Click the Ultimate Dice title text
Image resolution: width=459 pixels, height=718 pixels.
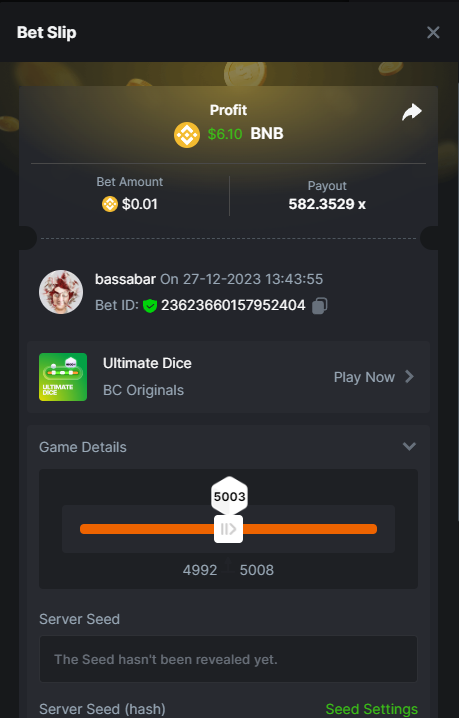pyautogui.click(x=148, y=363)
